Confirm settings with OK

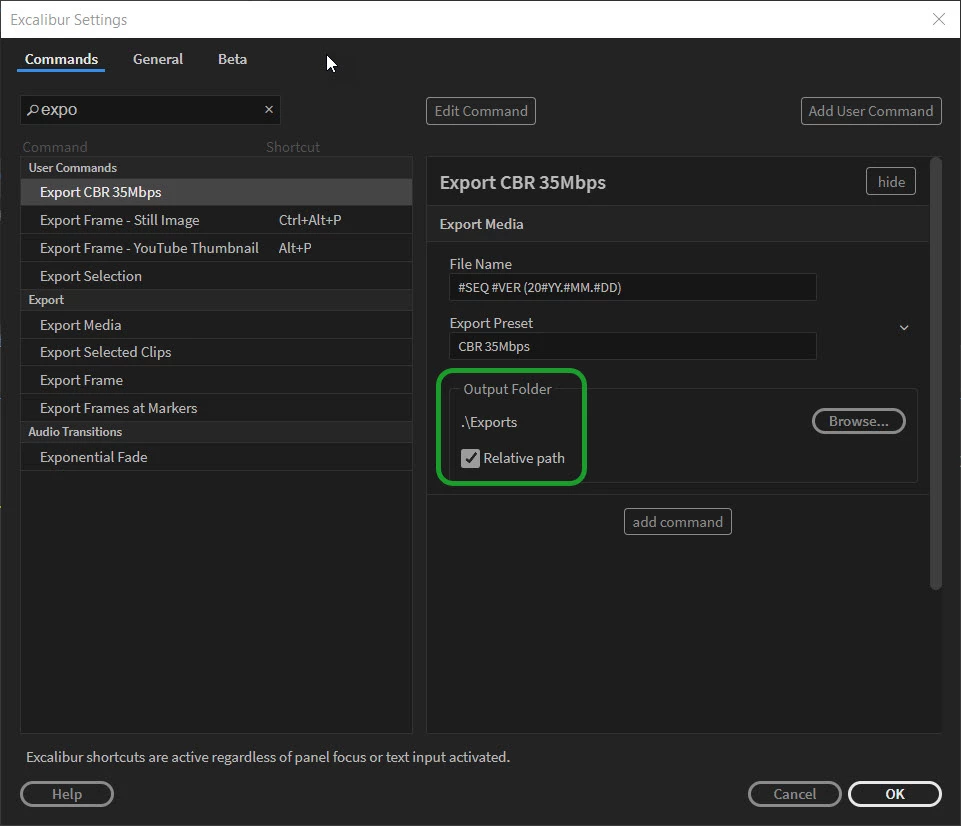pos(894,794)
